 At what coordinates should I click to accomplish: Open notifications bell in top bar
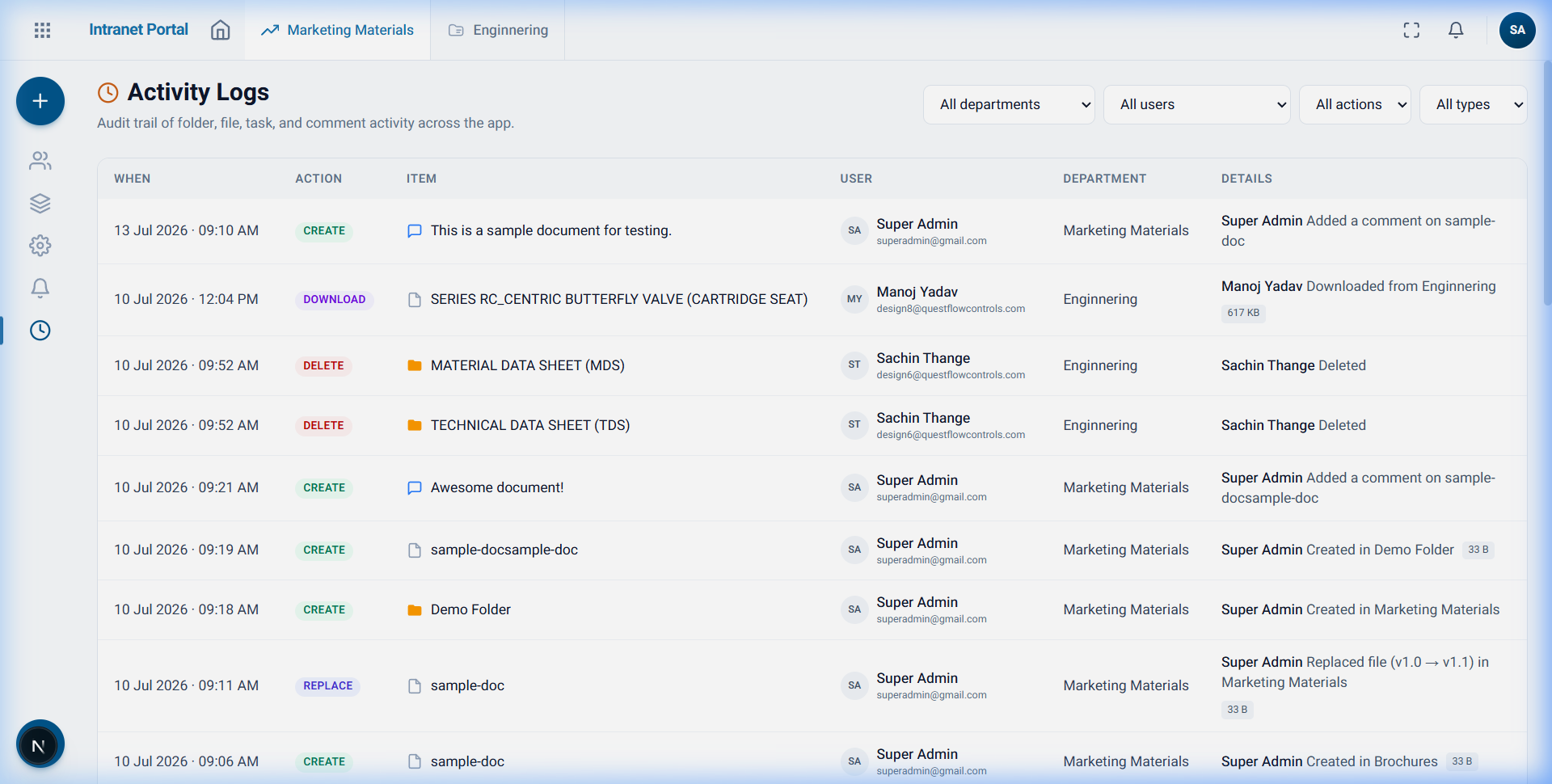(x=1456, y=30)
